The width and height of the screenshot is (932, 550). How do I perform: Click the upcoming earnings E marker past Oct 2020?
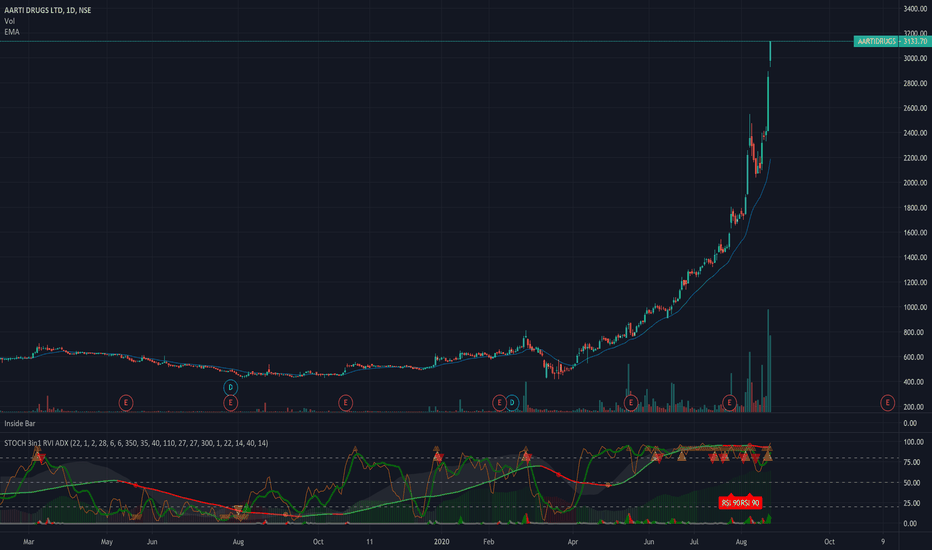tap(887, 403)
